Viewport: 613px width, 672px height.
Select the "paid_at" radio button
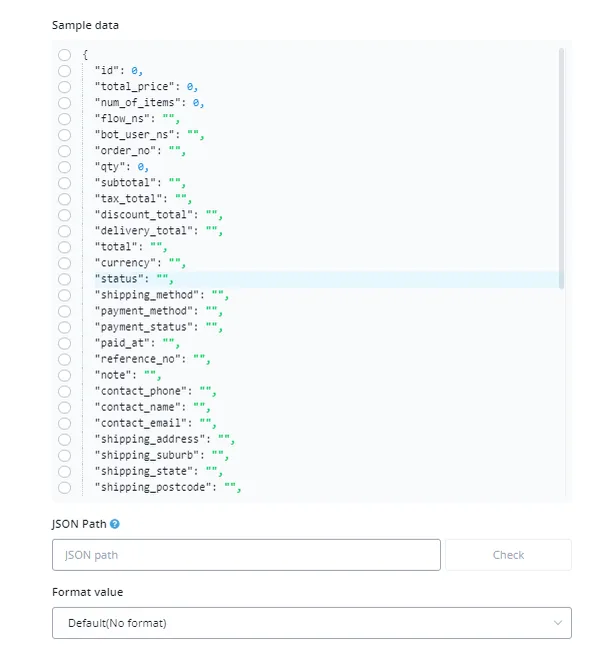[x=64, y=343]
